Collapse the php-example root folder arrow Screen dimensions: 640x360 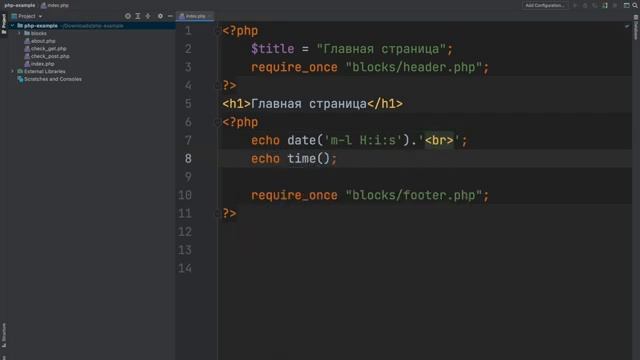point(12,26)
